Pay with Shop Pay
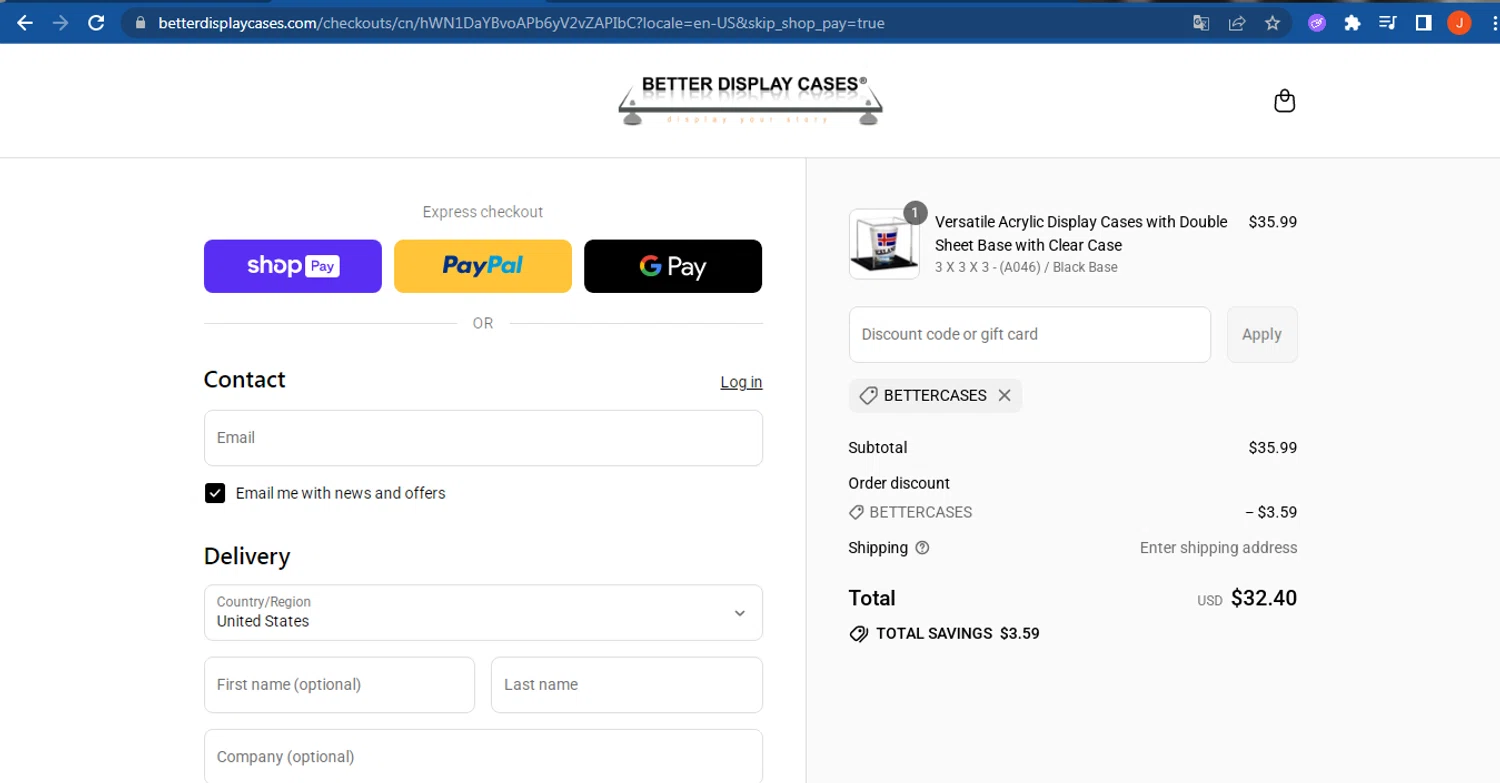This screenshot has width=1500, height=783. pos(293,266)
